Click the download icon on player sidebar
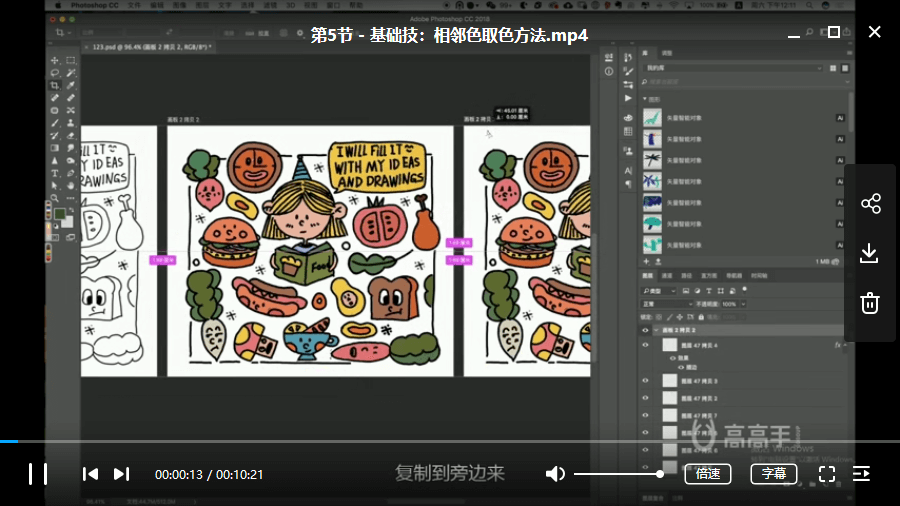The image size is (900, 506). pos(870,253)
